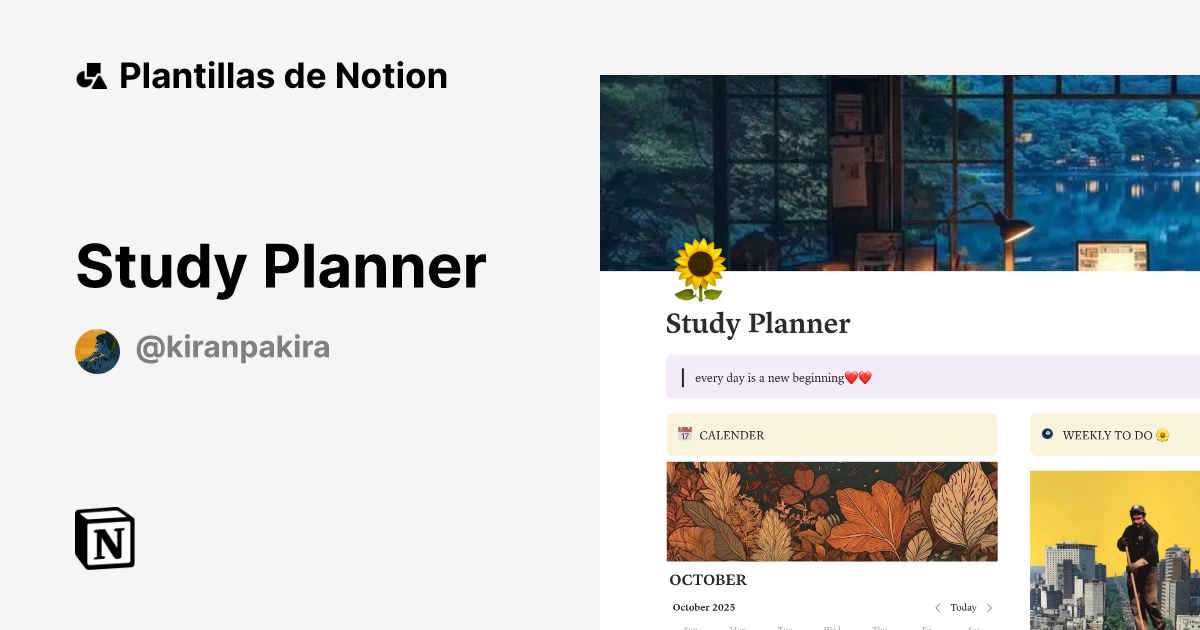Select the WEEKLY TO DO callout header

(1105, 434)
